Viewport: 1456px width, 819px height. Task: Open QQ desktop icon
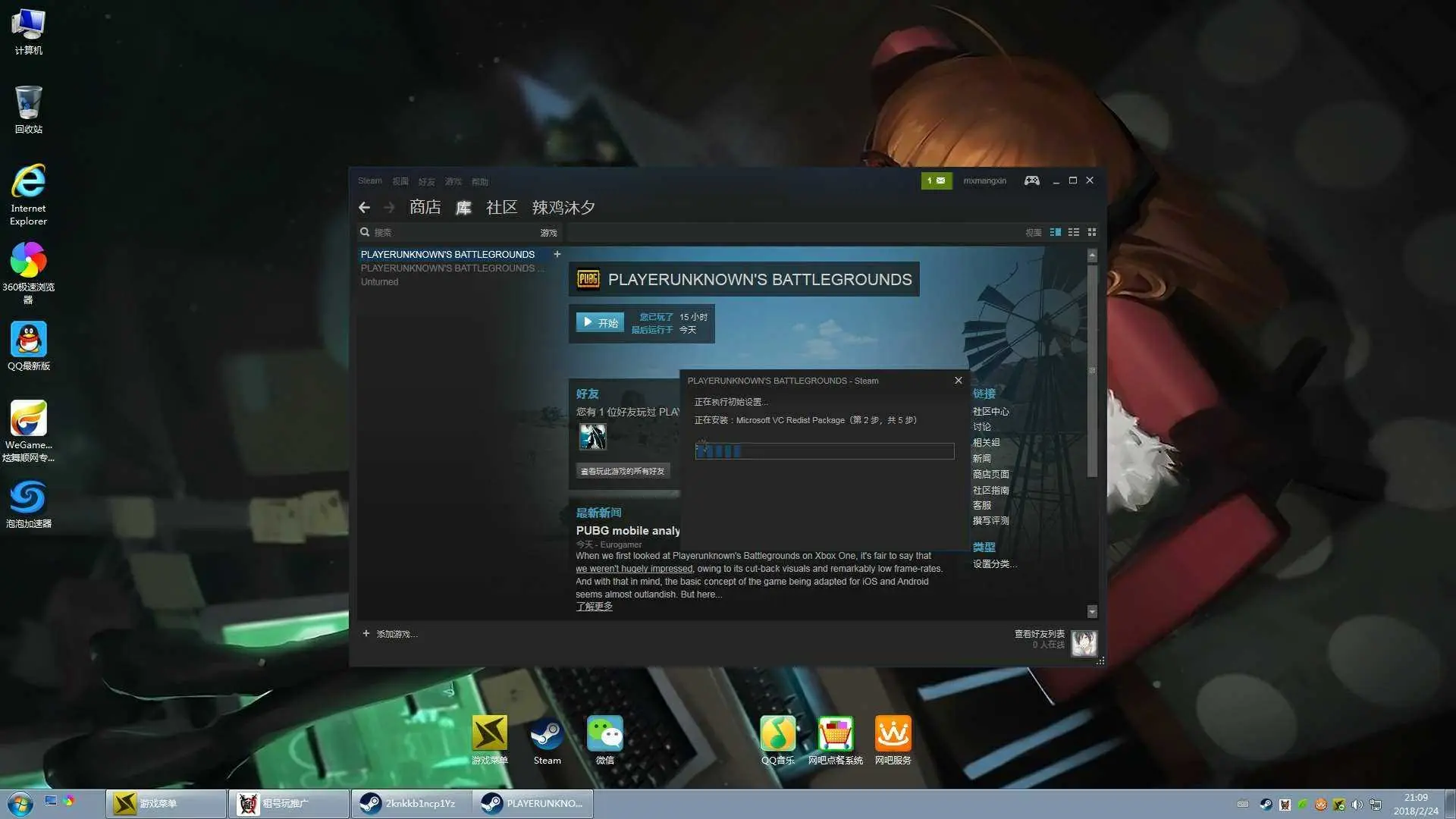(x=28, y=347)
